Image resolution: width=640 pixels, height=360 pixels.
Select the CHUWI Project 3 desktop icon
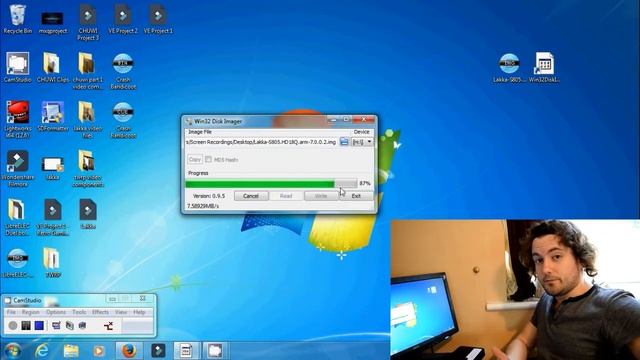tap(88, 22)
